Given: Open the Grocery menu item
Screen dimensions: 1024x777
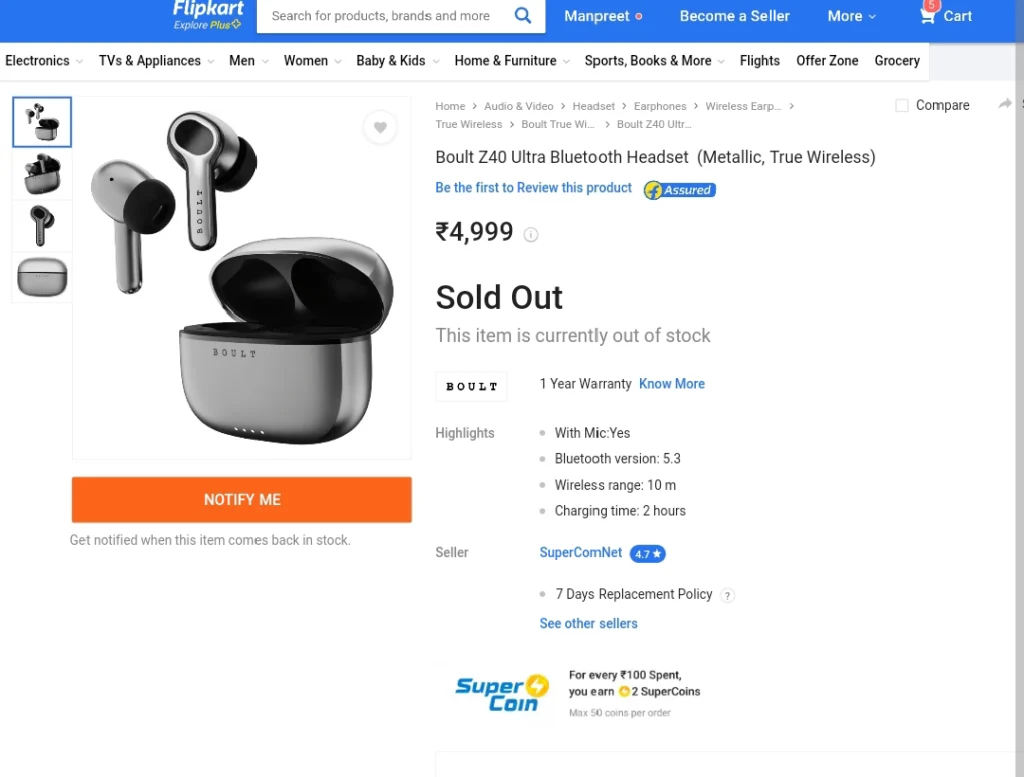Looking at the screenshot, I should [897, 61].
